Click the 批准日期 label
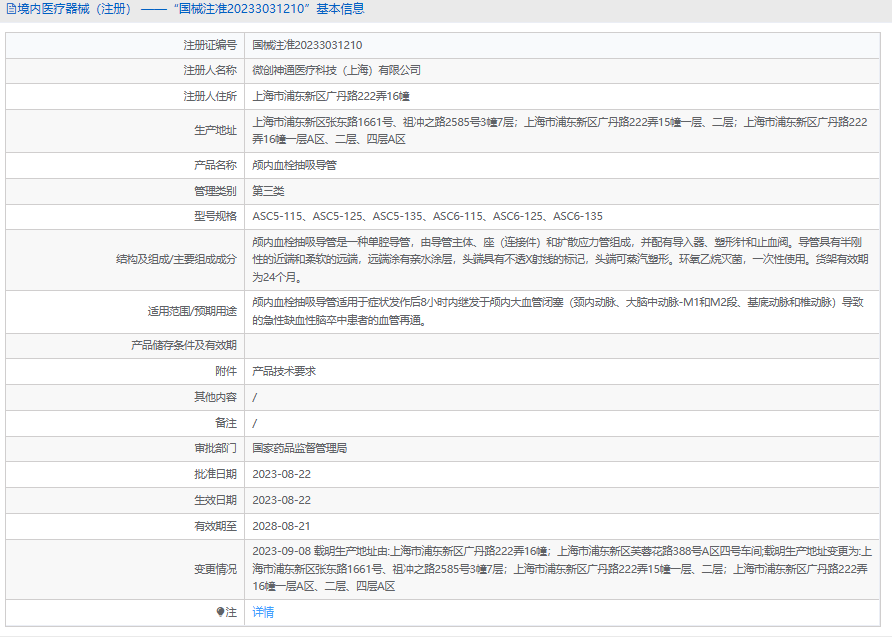The image size is (892, 637). pos(215,474)
